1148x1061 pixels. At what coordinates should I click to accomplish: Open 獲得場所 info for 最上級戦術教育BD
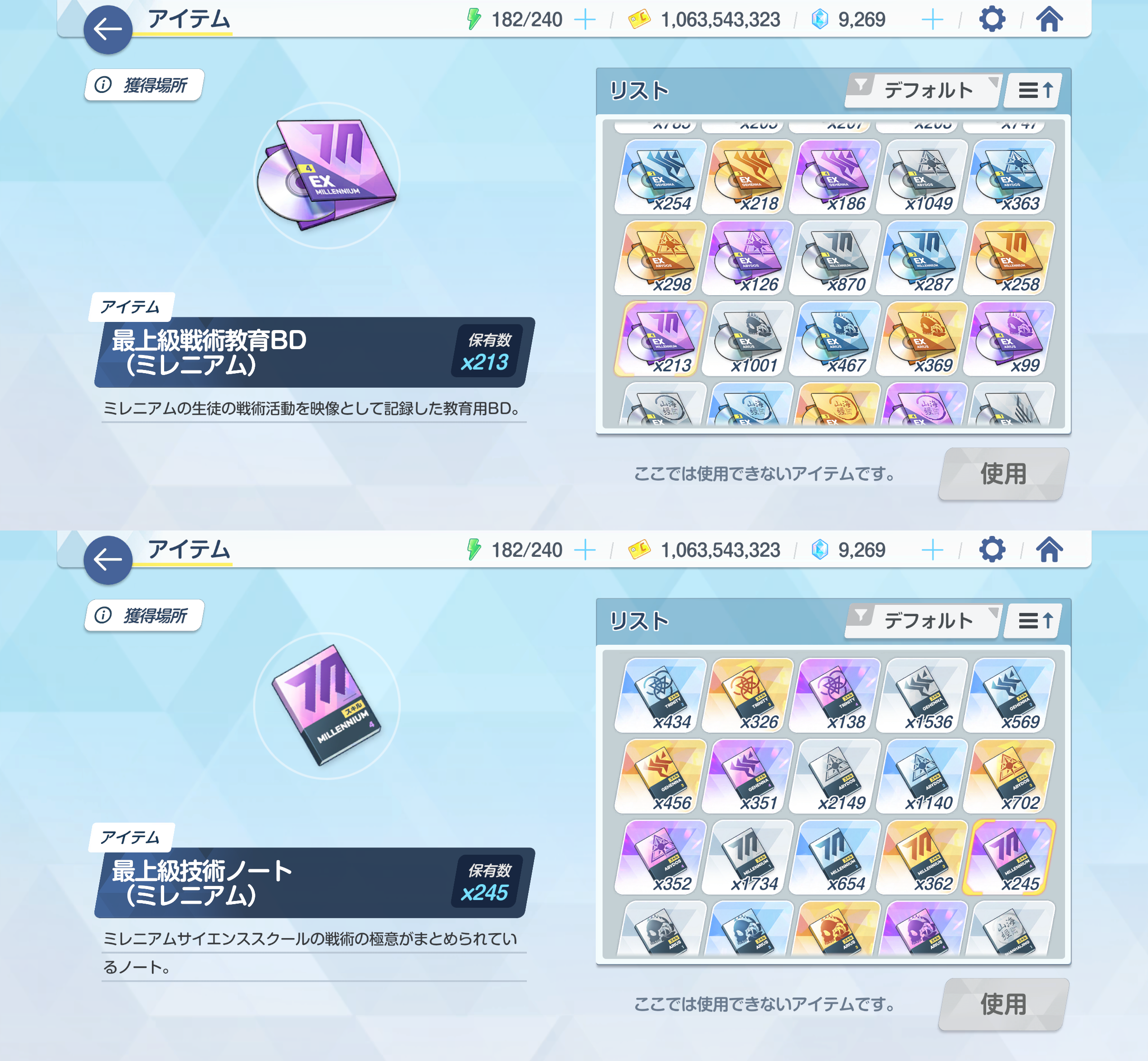(143, 85)
